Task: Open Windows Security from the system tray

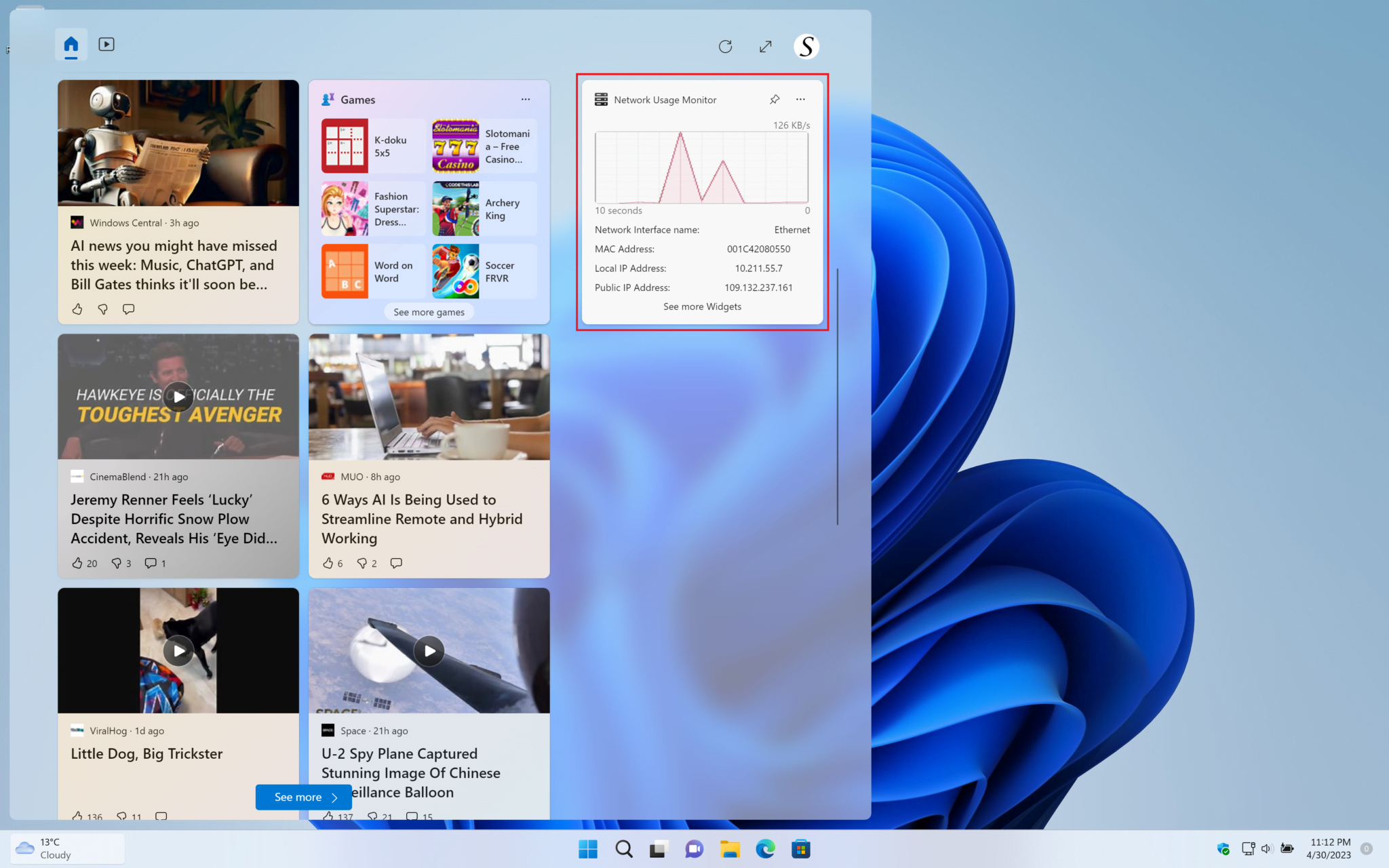Action: tap(1224, 848)
